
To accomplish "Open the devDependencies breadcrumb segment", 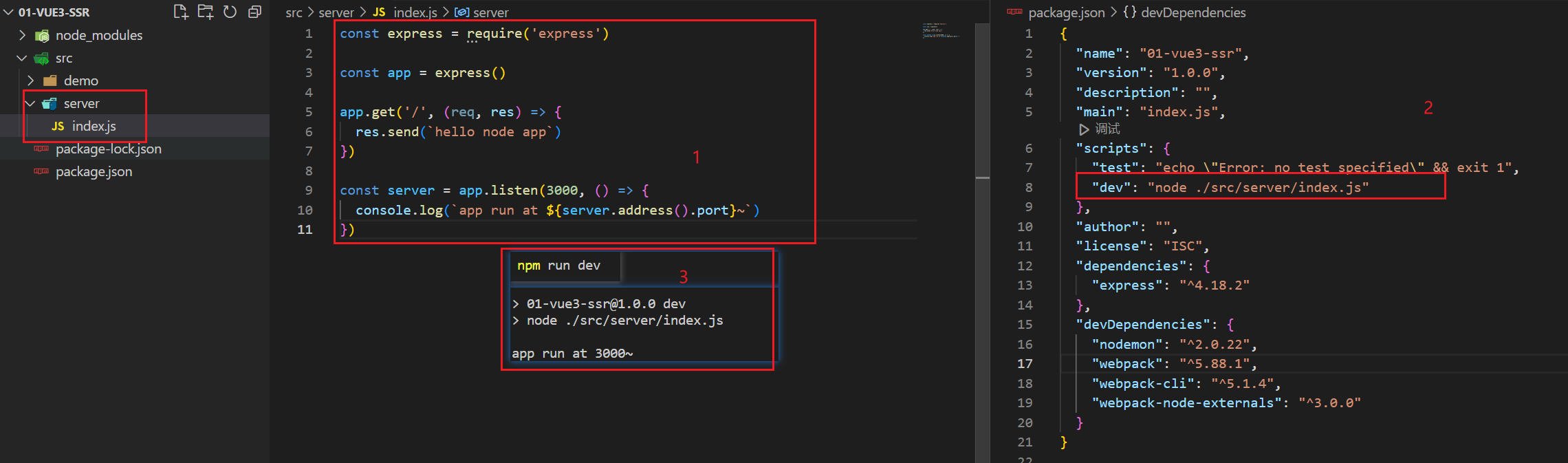I will click(x=1193, y=12).
